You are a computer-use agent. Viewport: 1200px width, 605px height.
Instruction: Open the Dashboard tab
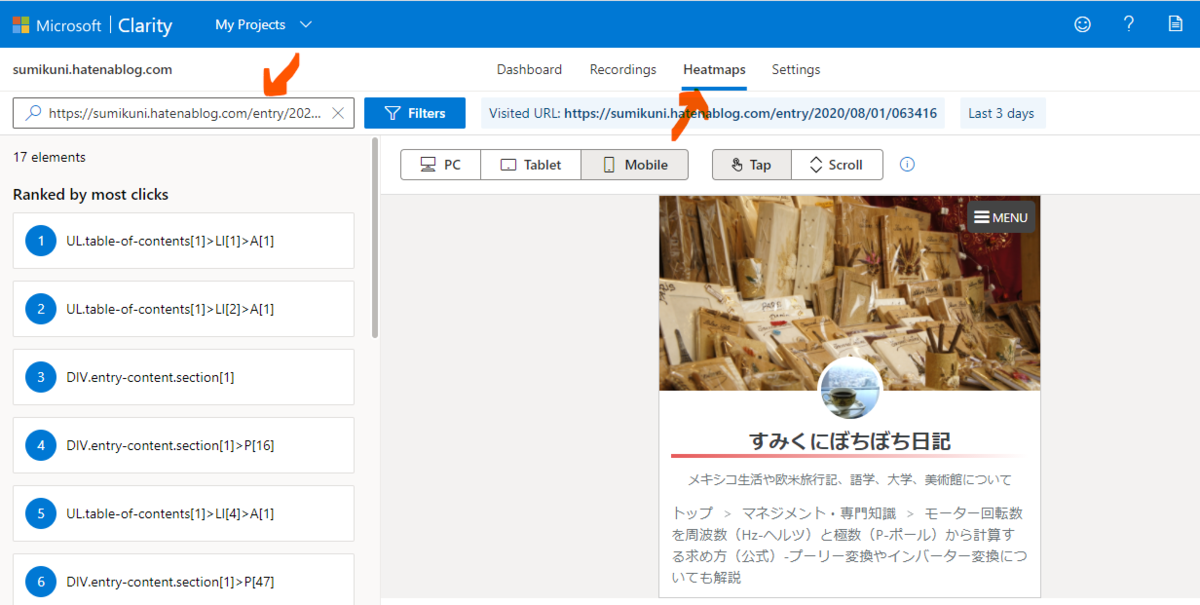coord(529,69)
